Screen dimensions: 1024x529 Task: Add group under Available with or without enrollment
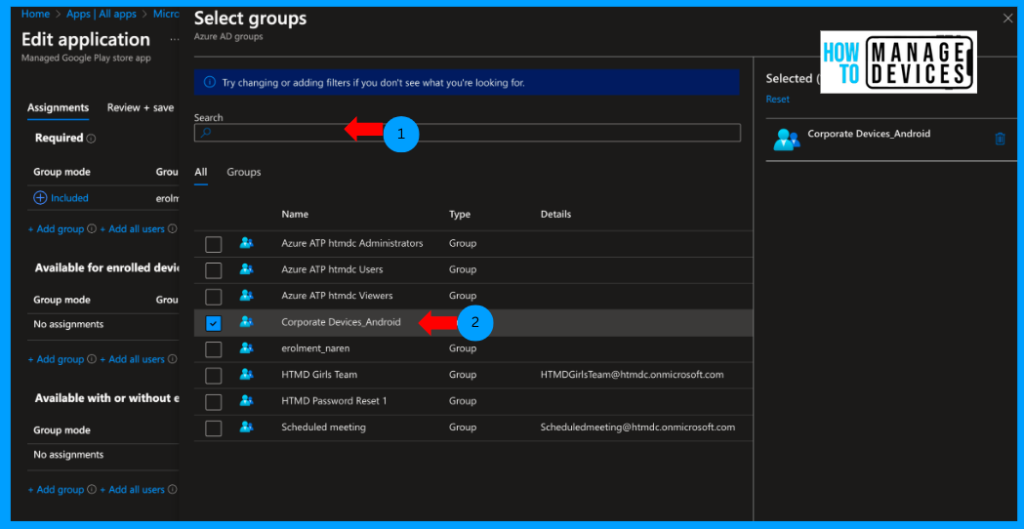[x=56, y=490]
